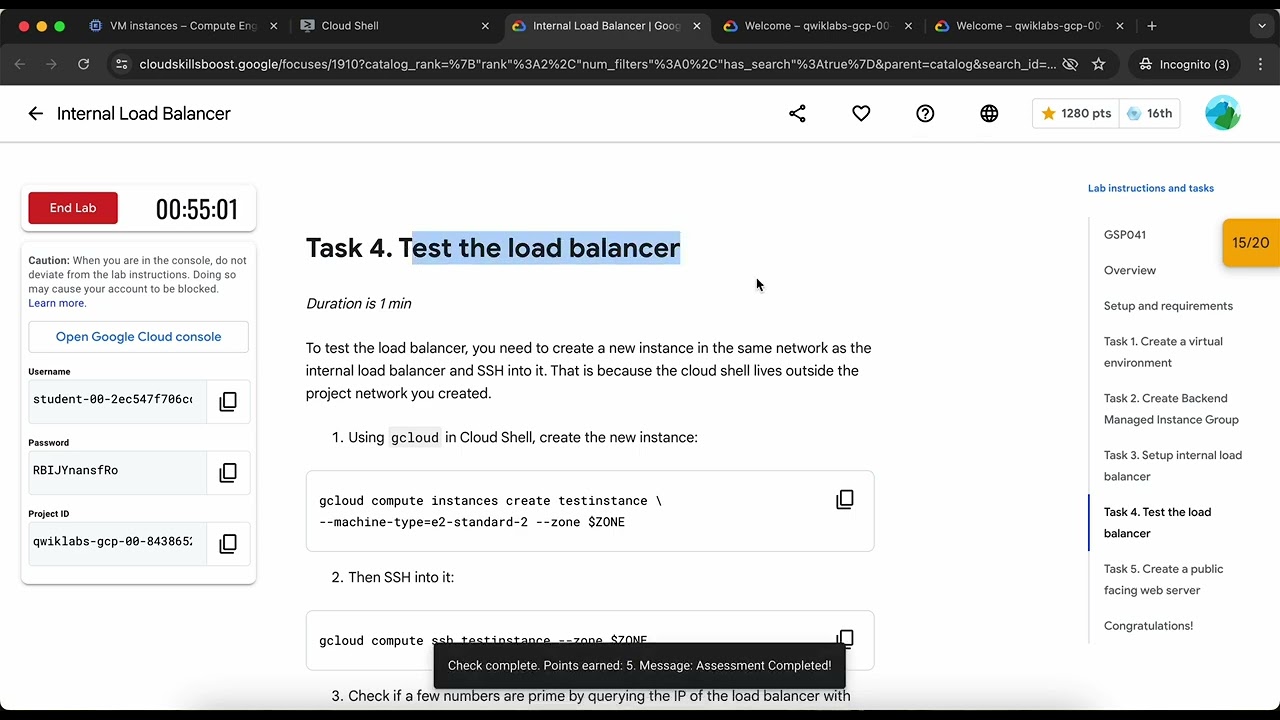Screen dimensions: 1280x720
Task: Copy the gcloud instances create command
Action: click(845, 499)
